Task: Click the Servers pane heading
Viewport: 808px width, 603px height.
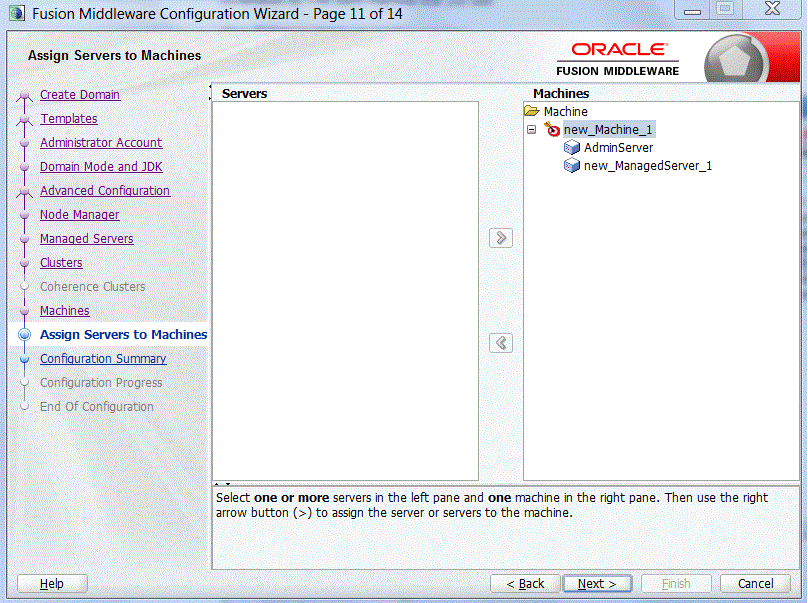Action: click(245, 94)
